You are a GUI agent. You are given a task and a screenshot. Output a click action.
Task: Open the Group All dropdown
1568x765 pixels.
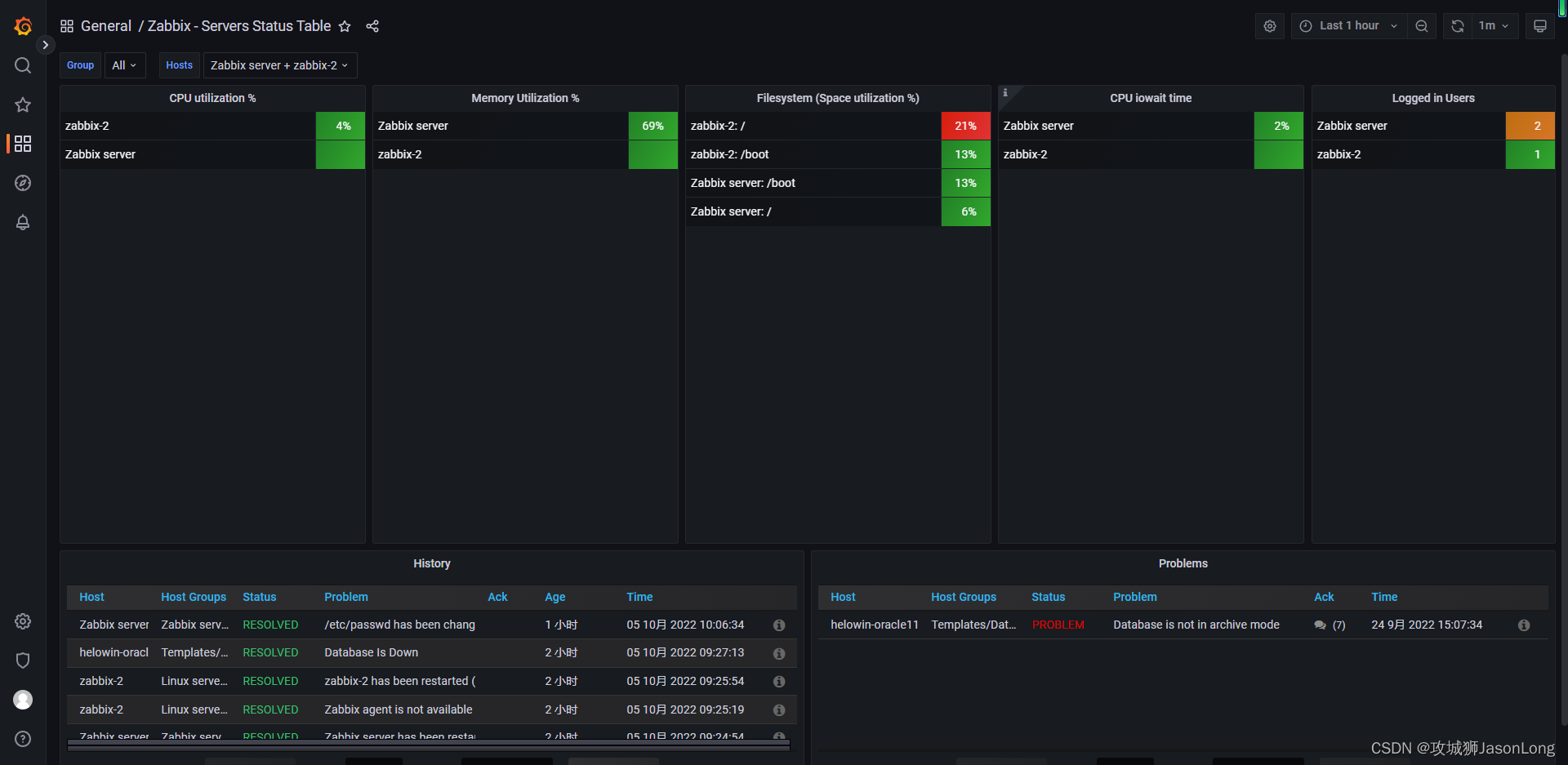pyautogui.click(x=124, y=65)
